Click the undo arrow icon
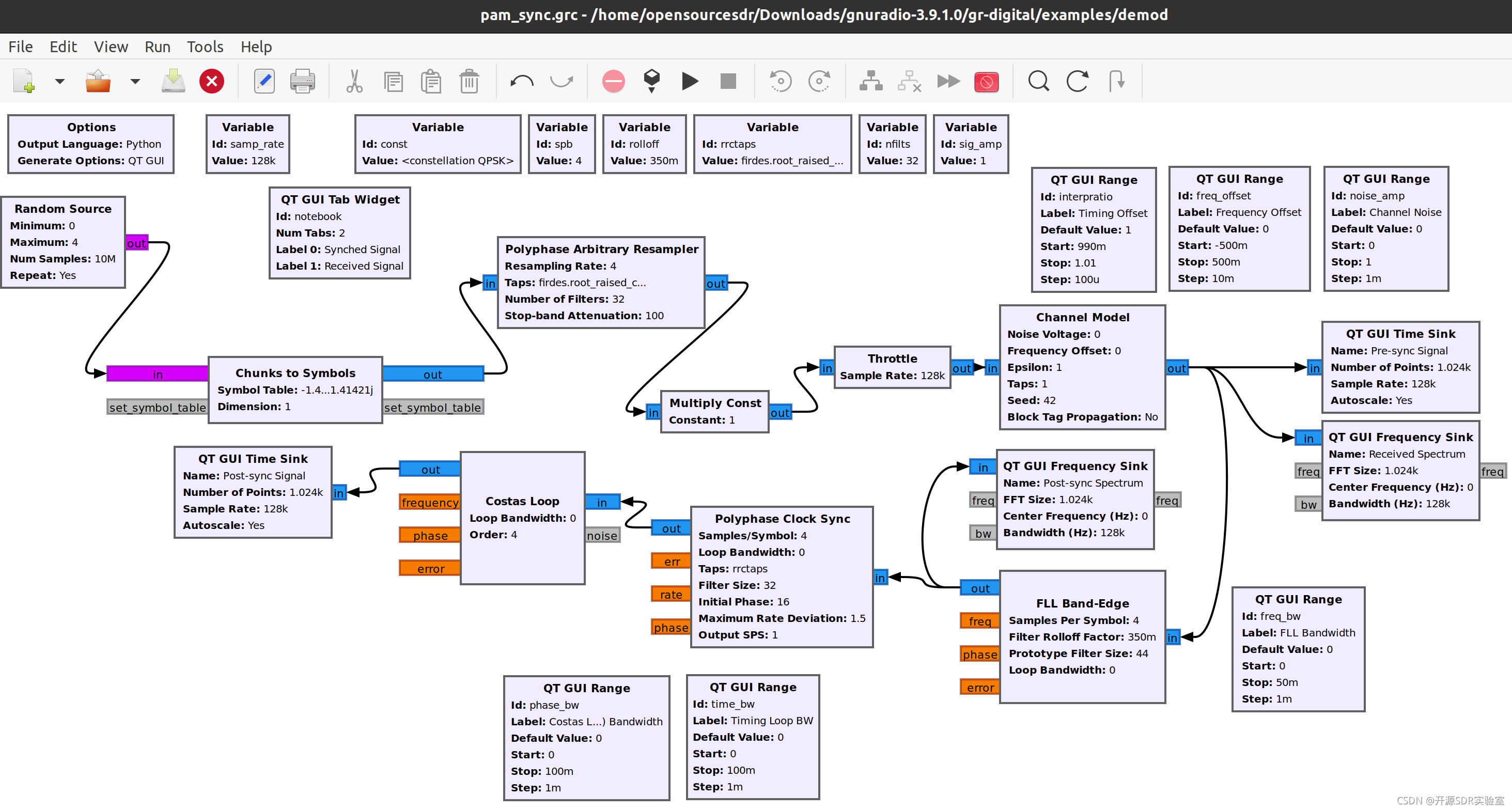The height and width of the screenshot is (810, 1512). tap(521, 81)
